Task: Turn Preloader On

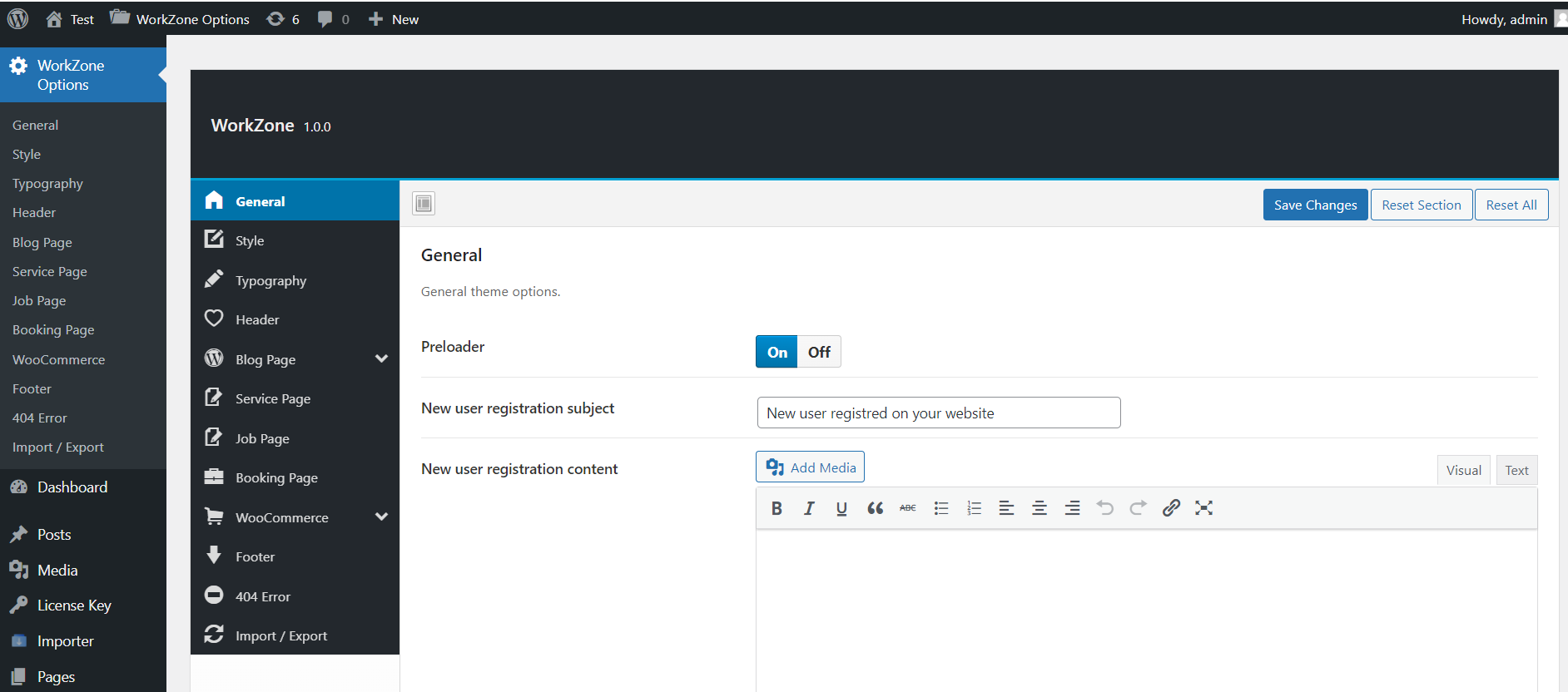Action: pos(777,352)
